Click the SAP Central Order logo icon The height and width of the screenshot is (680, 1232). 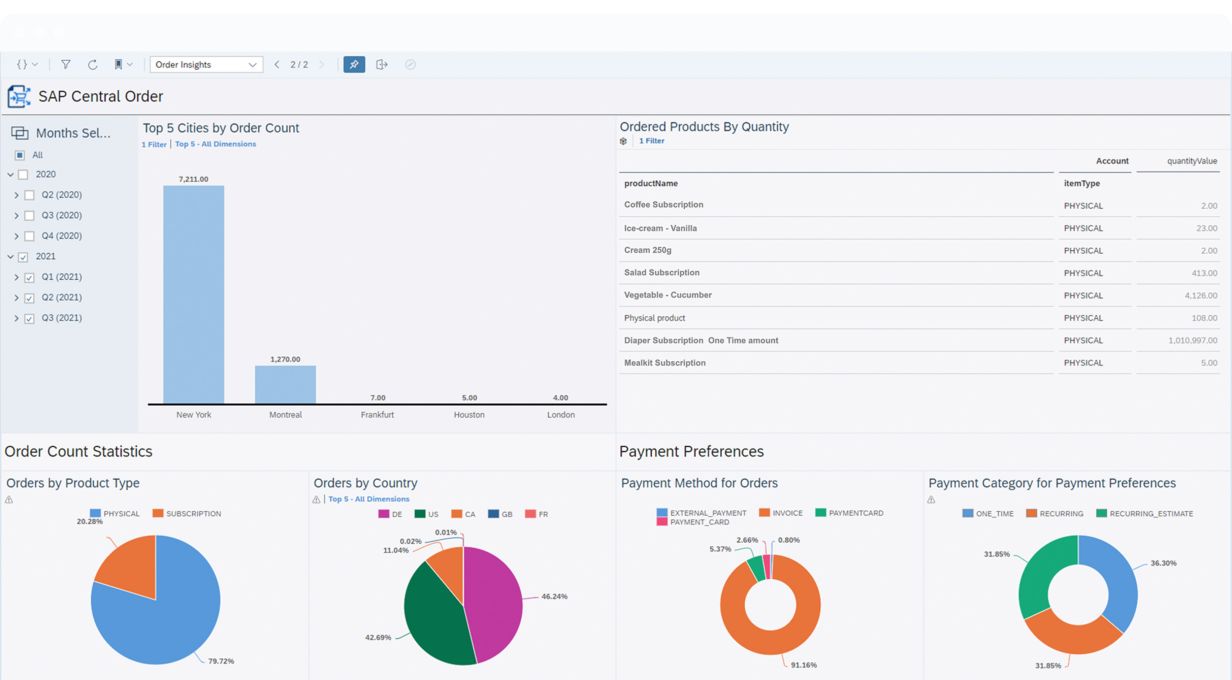point(19,97)
